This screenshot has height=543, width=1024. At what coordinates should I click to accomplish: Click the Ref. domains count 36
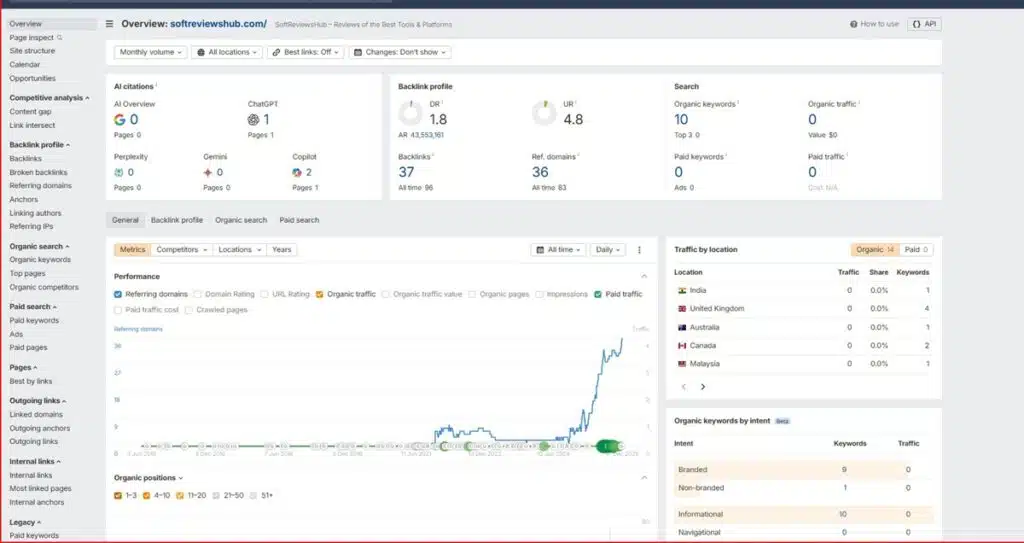pos(540,173)
